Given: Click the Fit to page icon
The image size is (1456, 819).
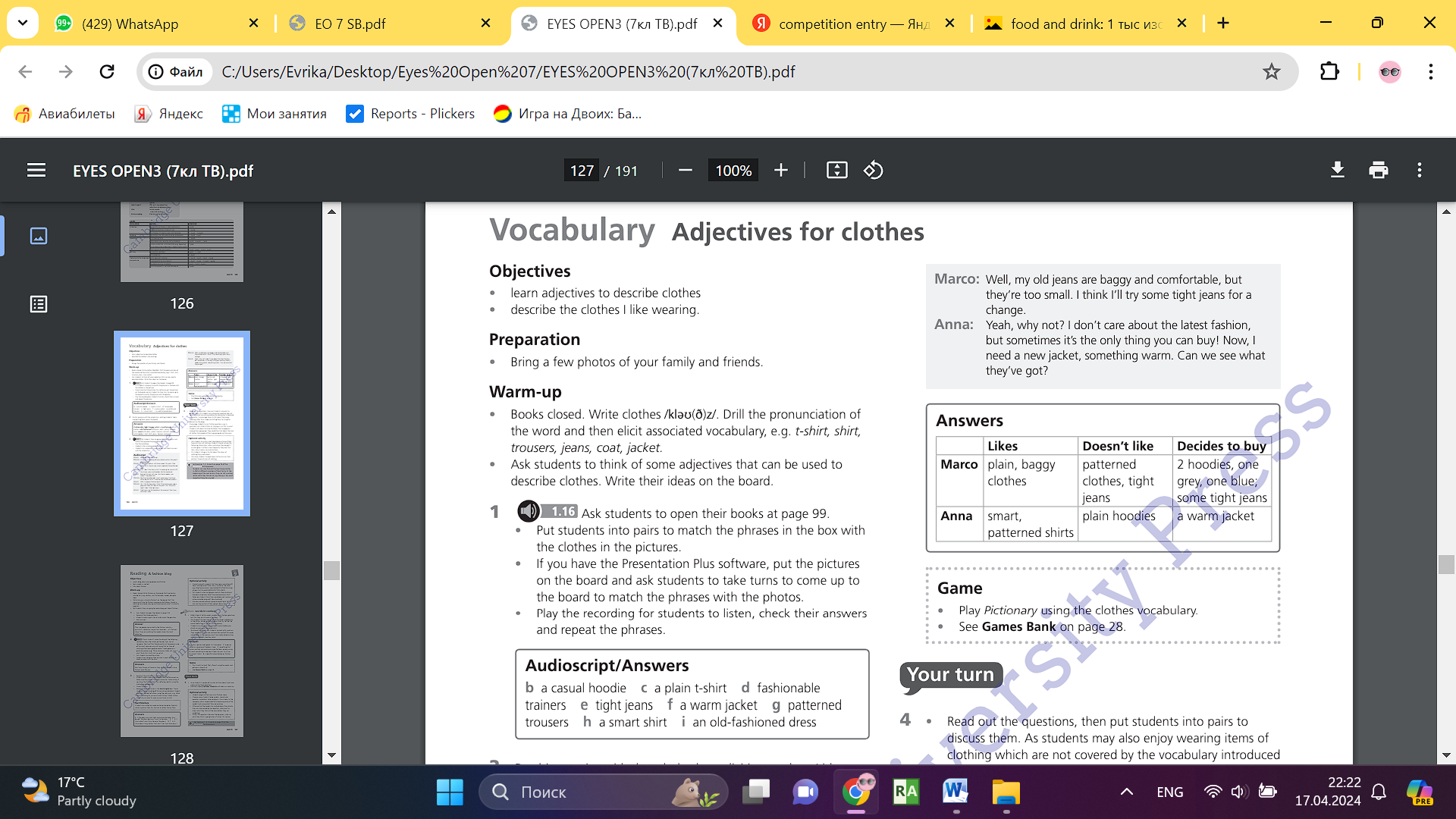Looking at the screenshot, I should point(836,171).
